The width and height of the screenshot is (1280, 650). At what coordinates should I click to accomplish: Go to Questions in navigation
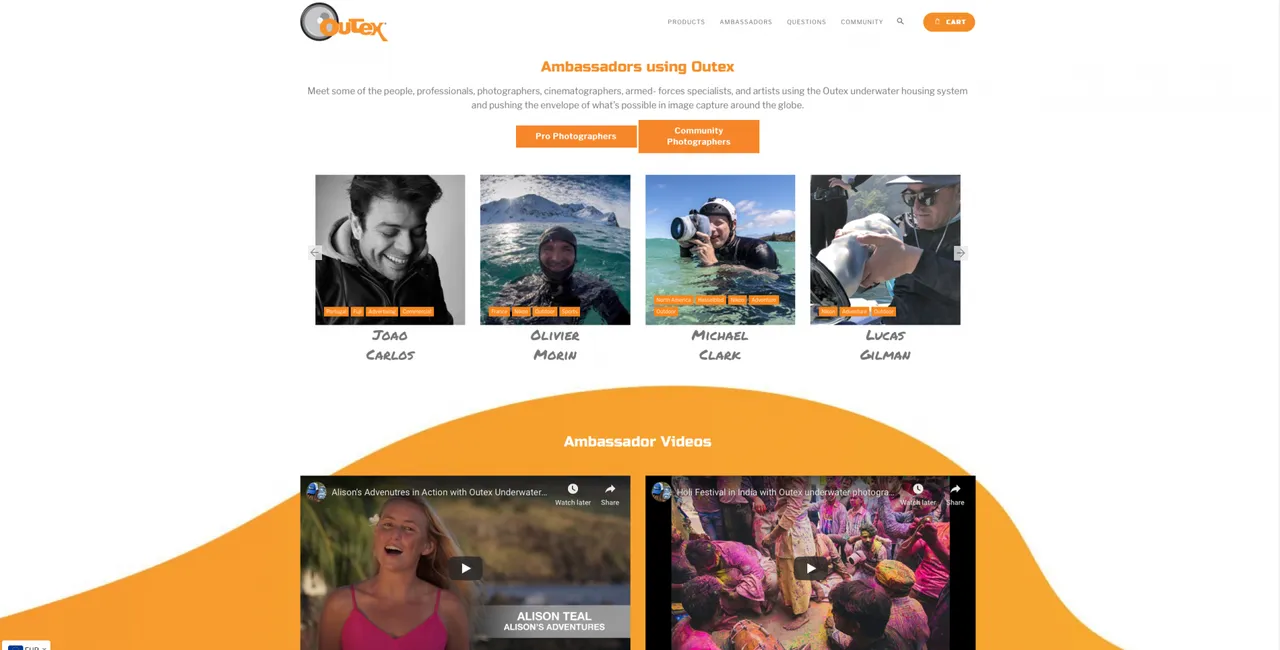(806, 22)
